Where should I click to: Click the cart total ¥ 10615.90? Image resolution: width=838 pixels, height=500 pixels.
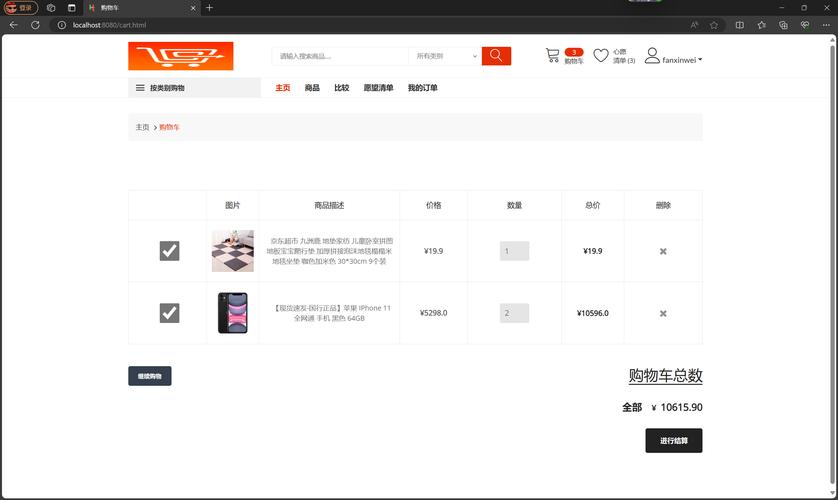(677, 407)
